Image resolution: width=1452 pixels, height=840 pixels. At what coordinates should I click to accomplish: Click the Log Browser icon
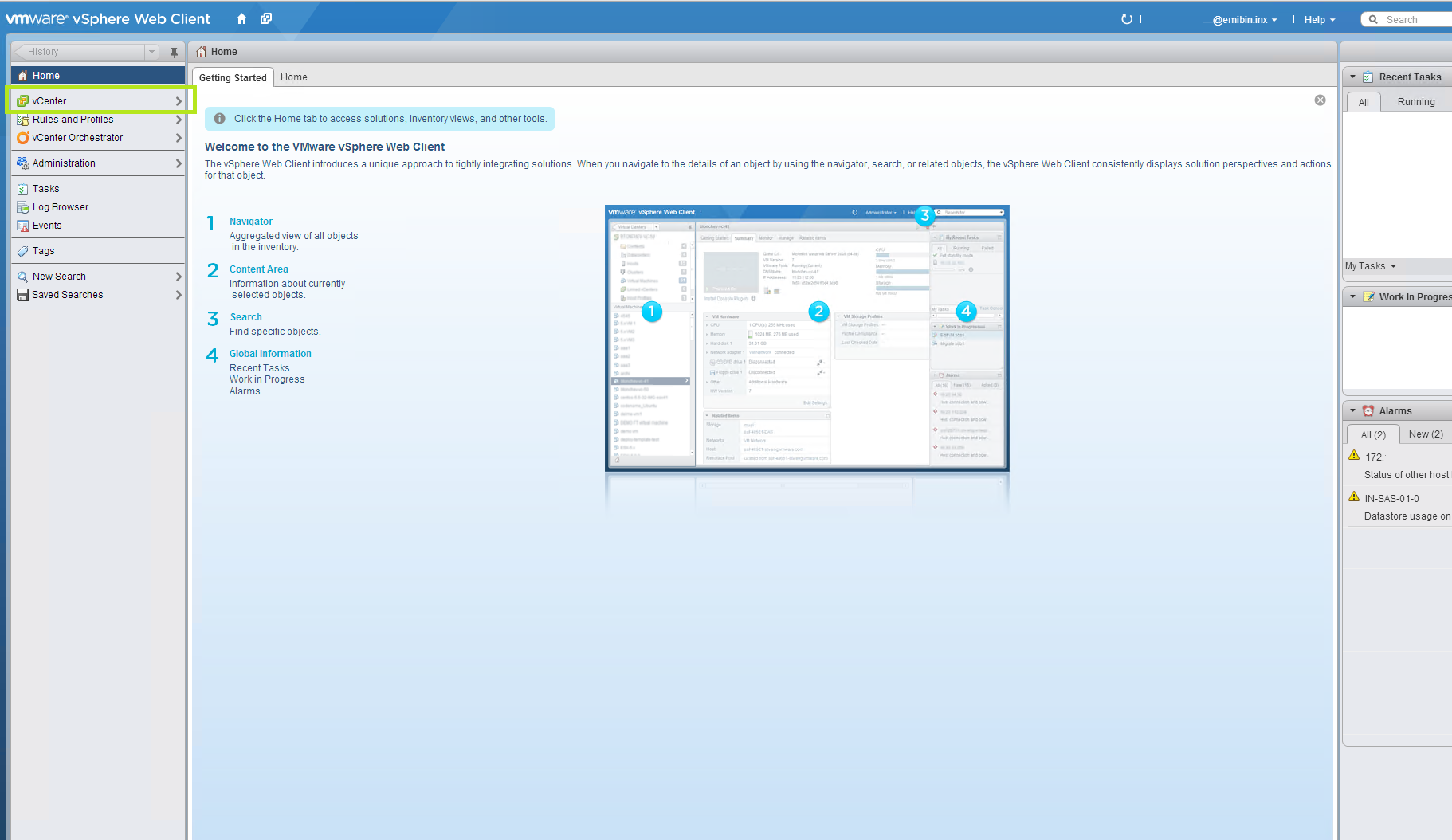(22, 207)
